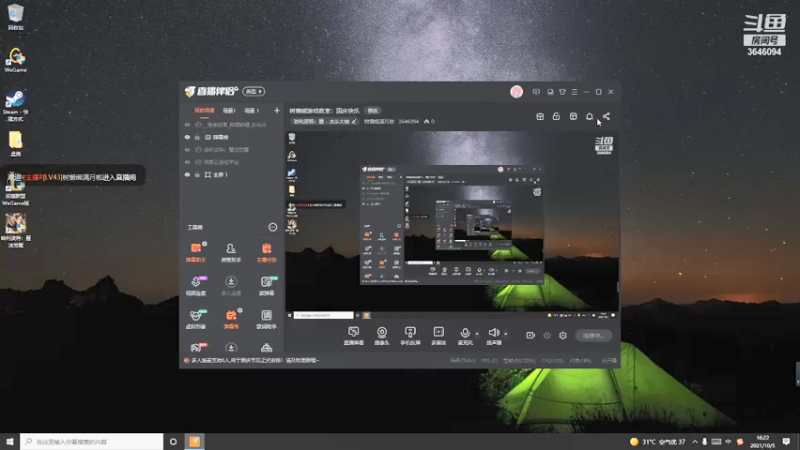Toggle the preview eye icon in the bottom bar

pyautogui.click(x=547, y=335)
